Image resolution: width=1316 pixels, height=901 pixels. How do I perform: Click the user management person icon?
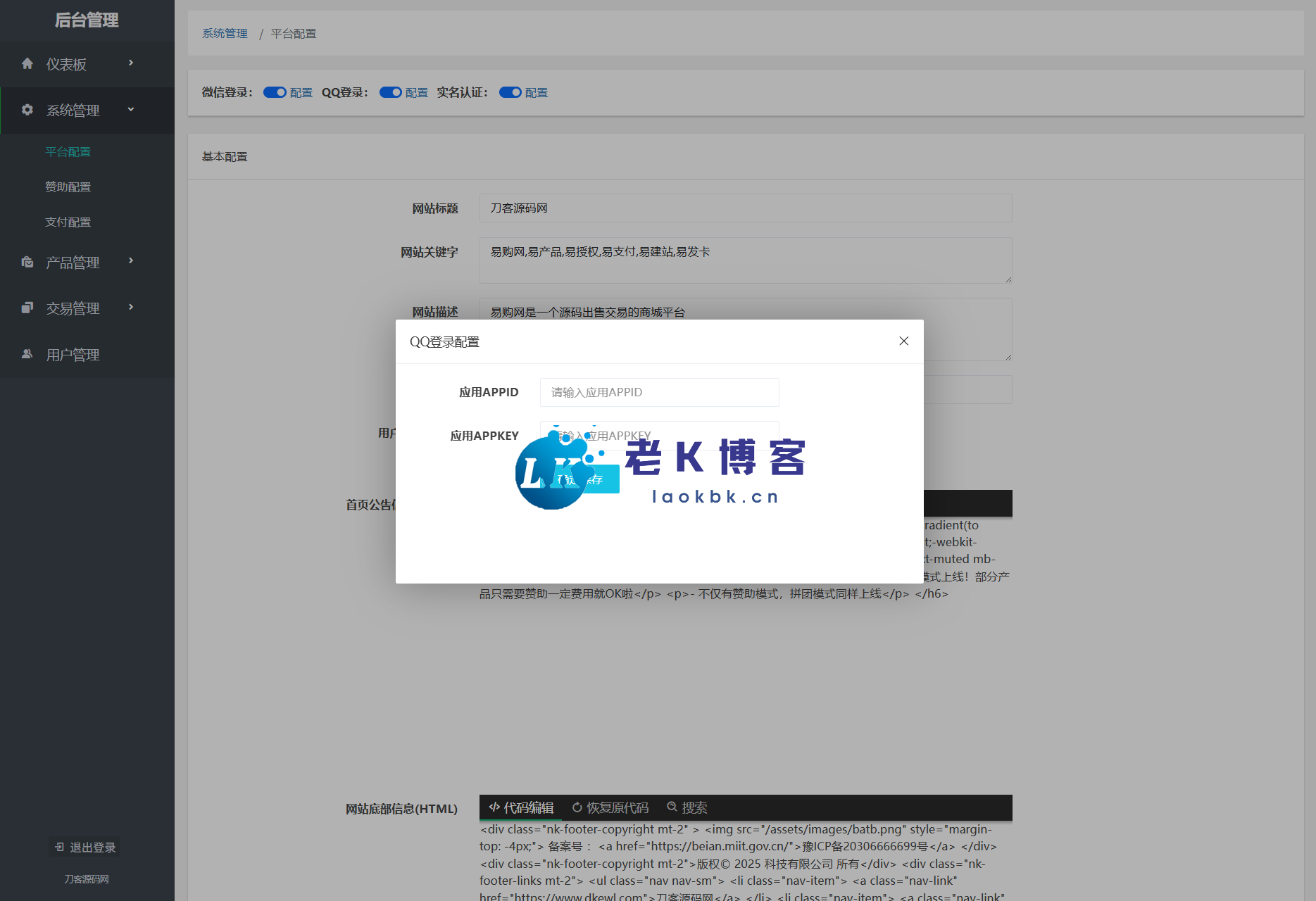pos(27,354)
